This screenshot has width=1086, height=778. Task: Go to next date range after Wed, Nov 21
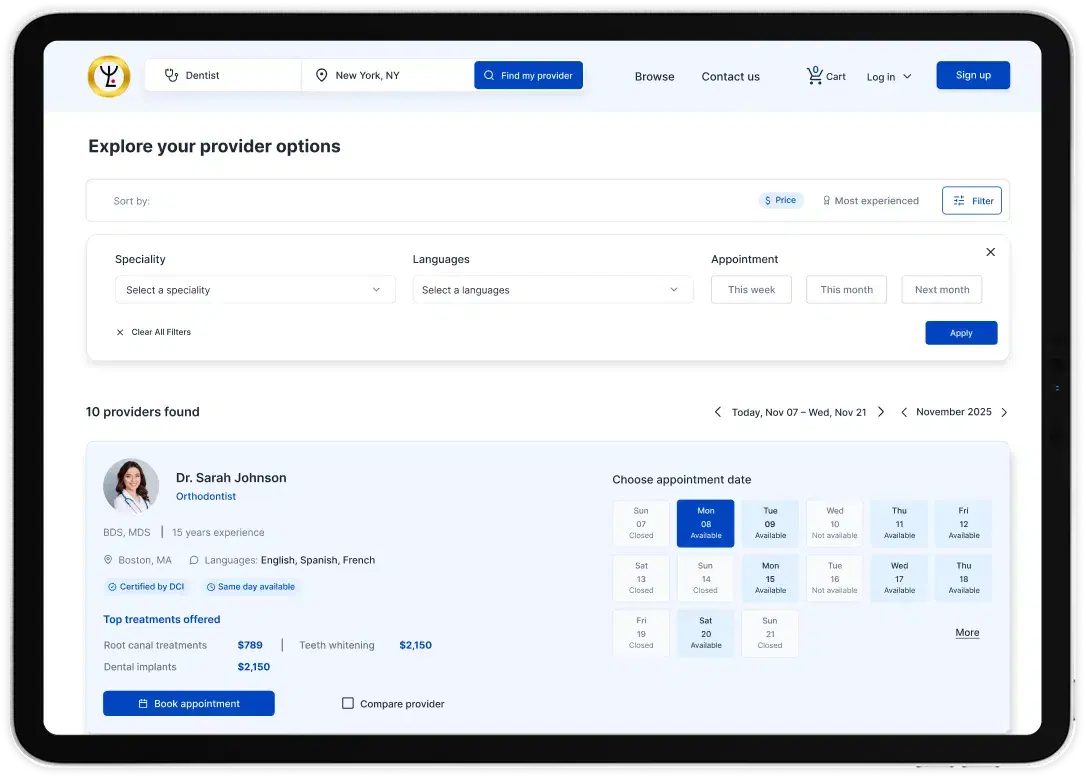pyautogui.click(x=881, y=412)
